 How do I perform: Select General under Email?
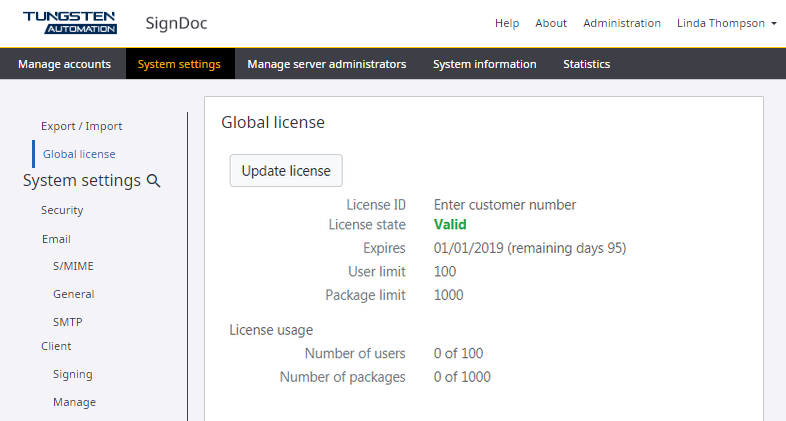click(x=74, y=294)
